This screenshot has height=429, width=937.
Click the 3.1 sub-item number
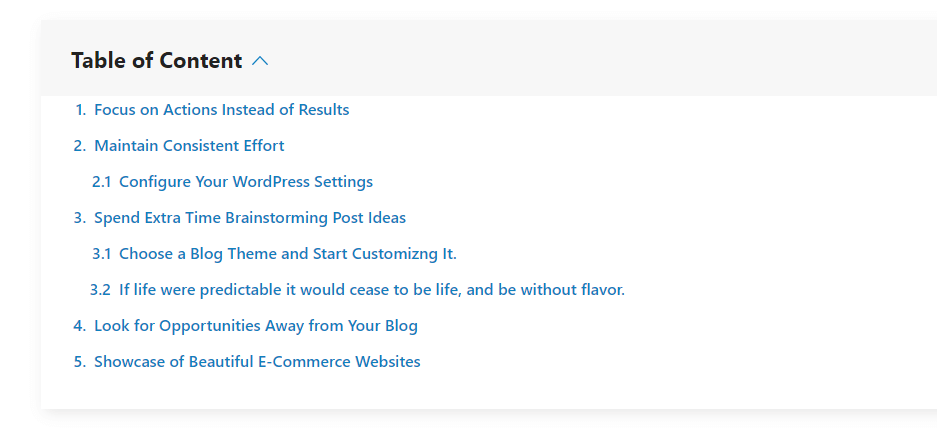point(101,254)
